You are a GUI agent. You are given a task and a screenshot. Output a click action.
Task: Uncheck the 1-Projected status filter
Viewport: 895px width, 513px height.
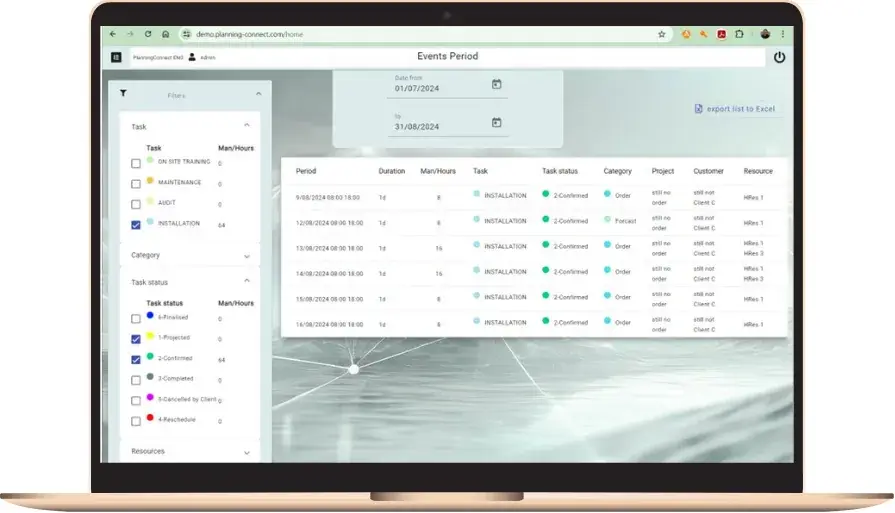[136, 339]
